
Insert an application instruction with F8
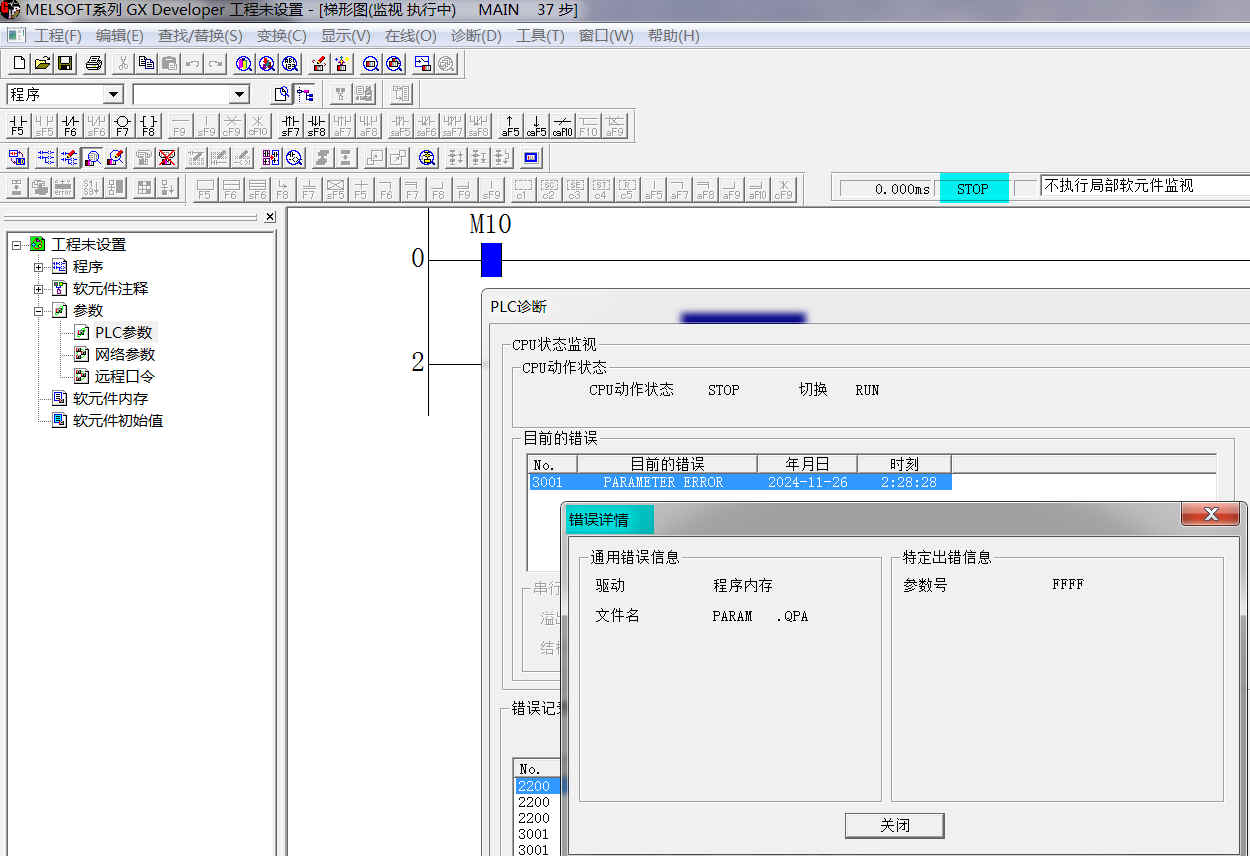148,126
